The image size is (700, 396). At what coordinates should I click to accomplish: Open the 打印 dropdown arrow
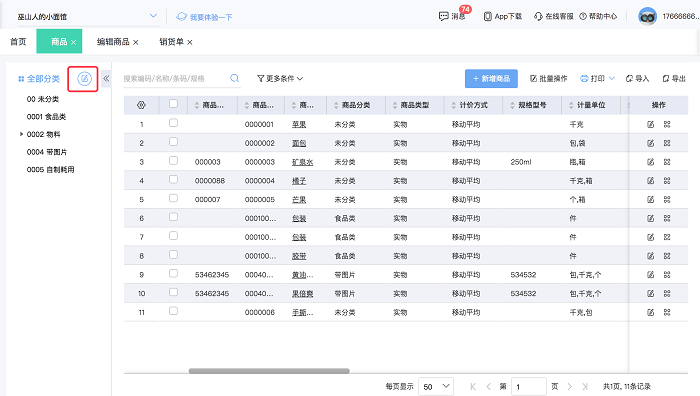pos(612,79)
